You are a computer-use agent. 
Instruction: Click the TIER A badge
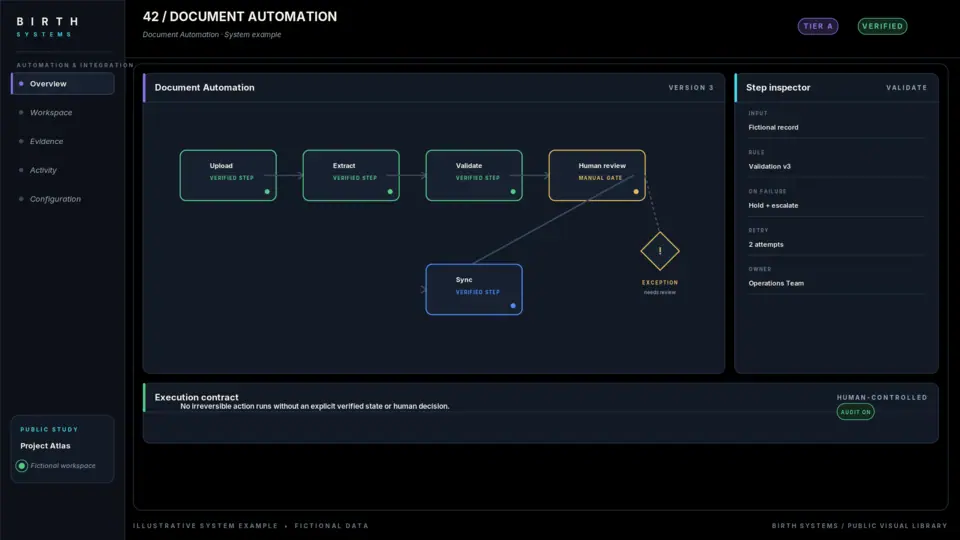[817, 26]
